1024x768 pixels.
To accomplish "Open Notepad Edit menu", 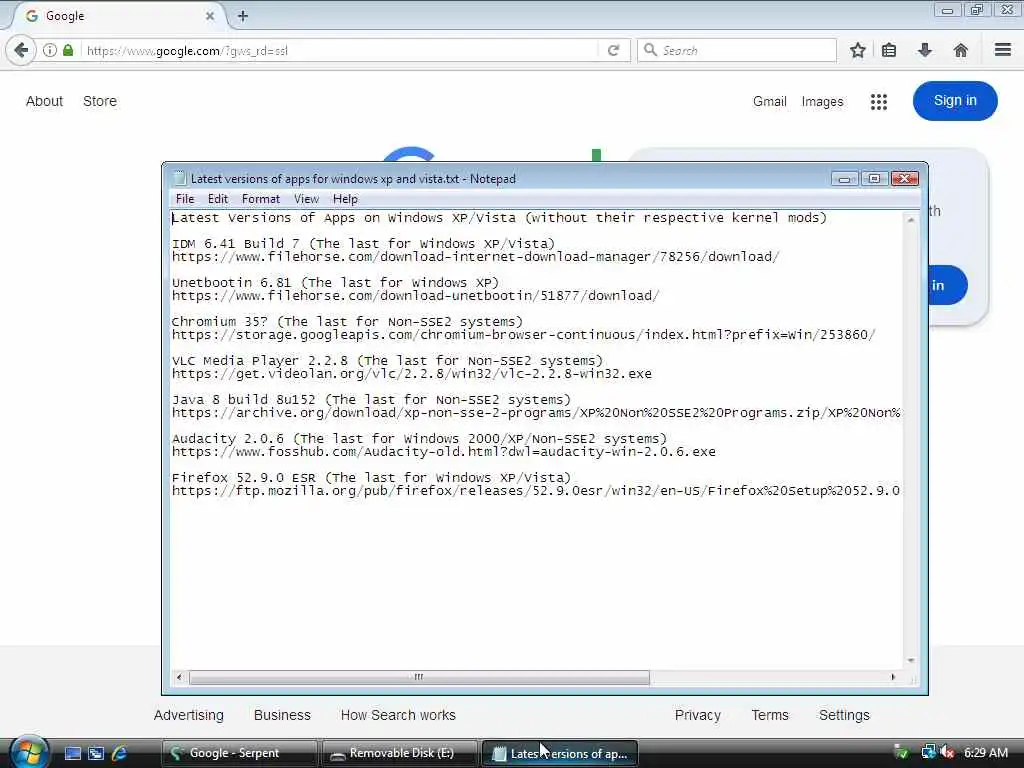I will point(217,199).
